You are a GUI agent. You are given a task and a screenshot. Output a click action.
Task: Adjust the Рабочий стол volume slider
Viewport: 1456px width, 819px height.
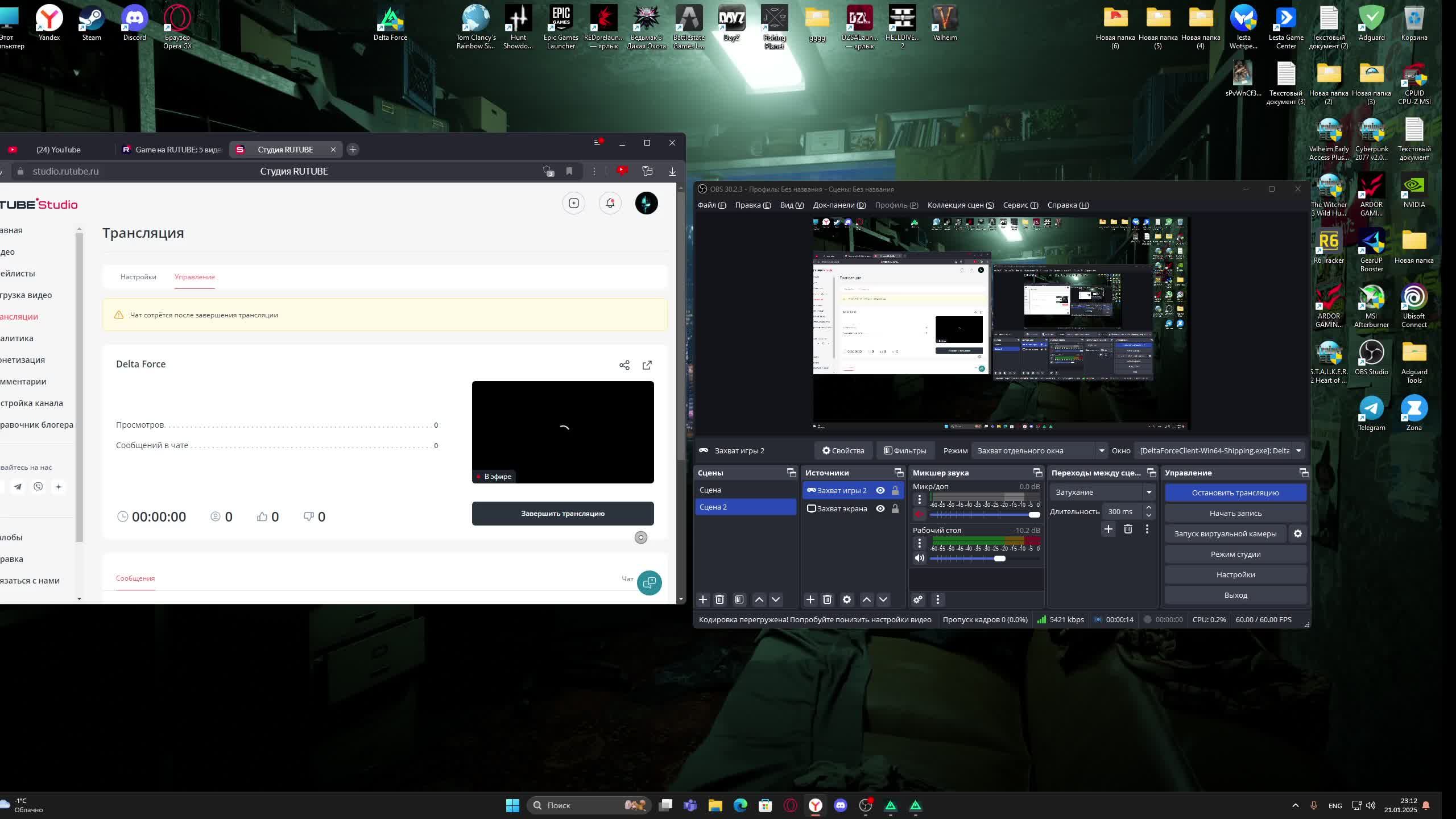click(x=985, y=559)
